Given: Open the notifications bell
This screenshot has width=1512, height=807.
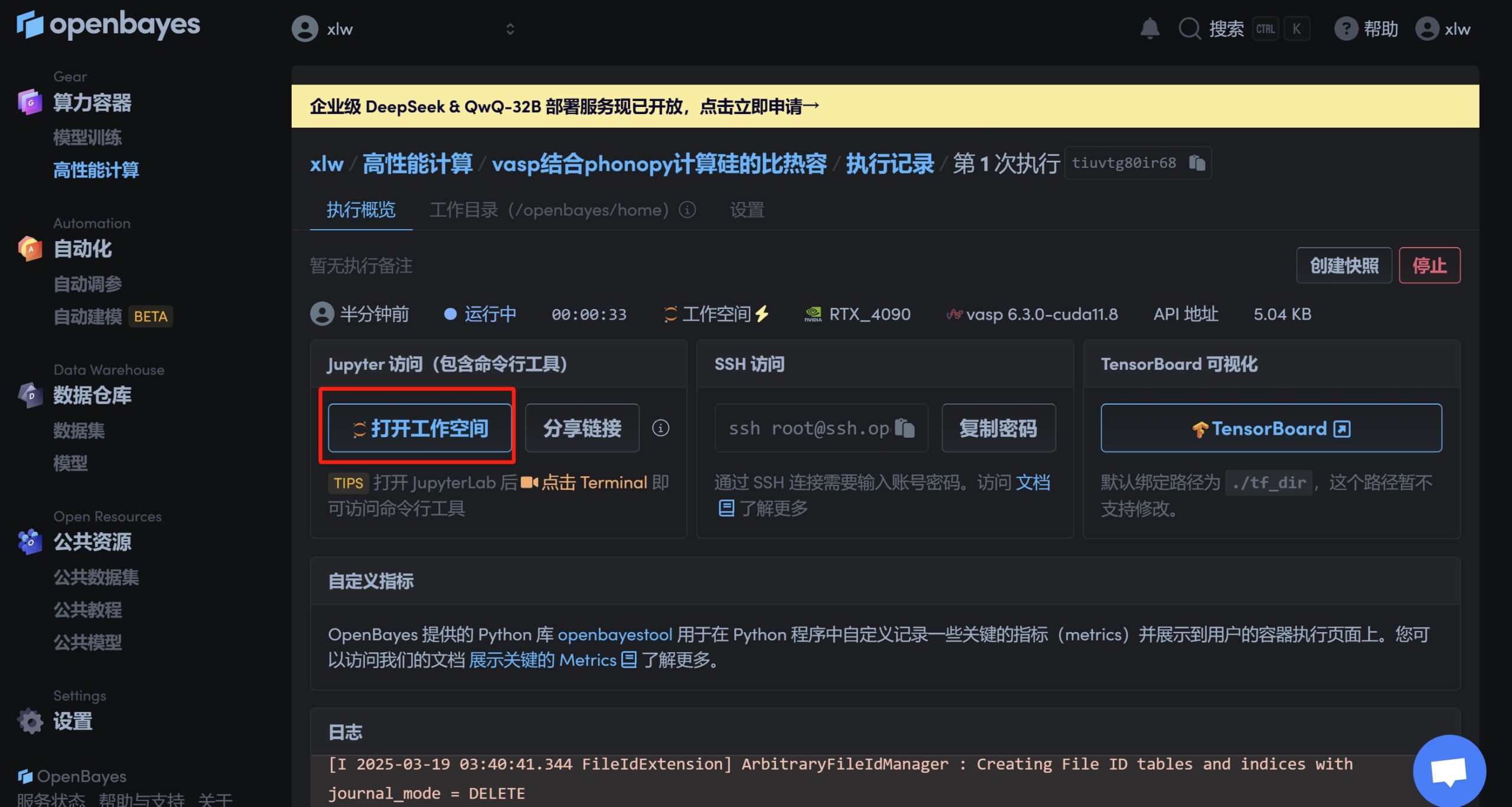Looking at the screenshot, I should pos(1149,28).
